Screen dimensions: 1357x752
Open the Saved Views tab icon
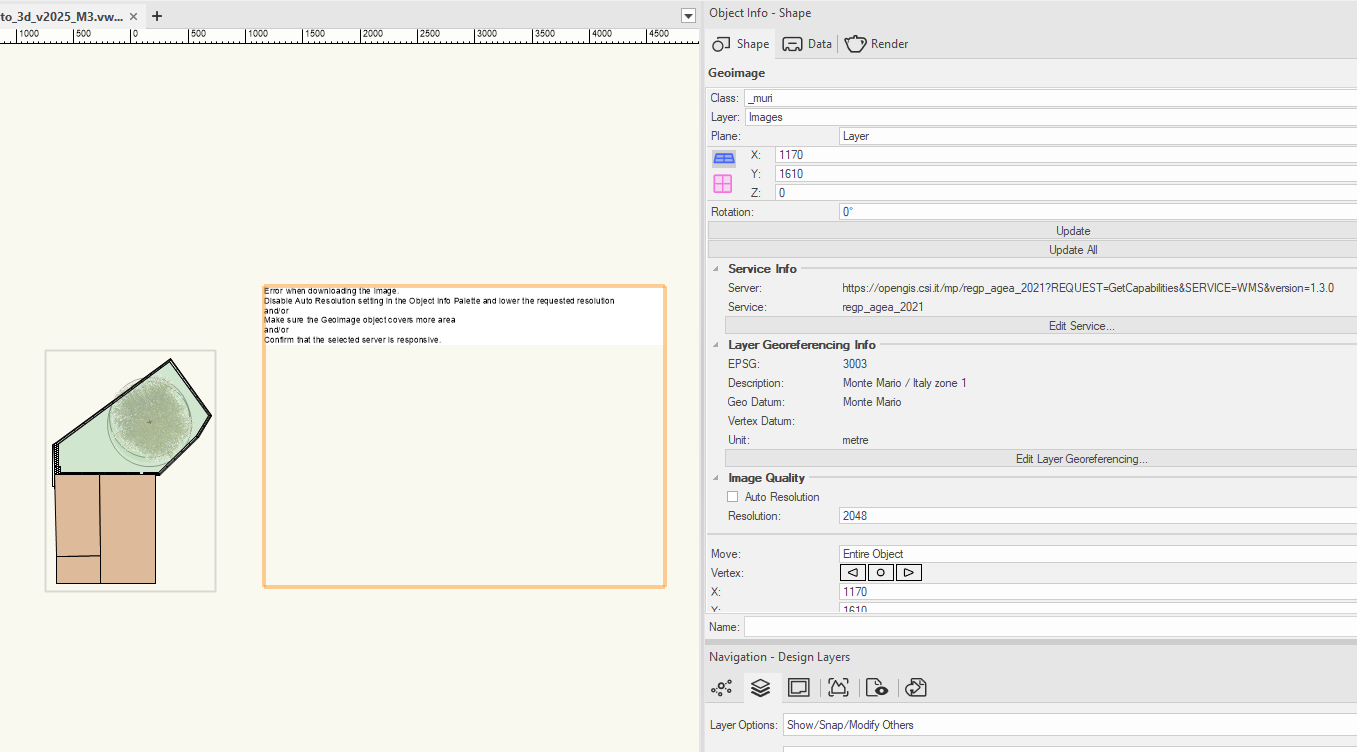tap(877, 688)
